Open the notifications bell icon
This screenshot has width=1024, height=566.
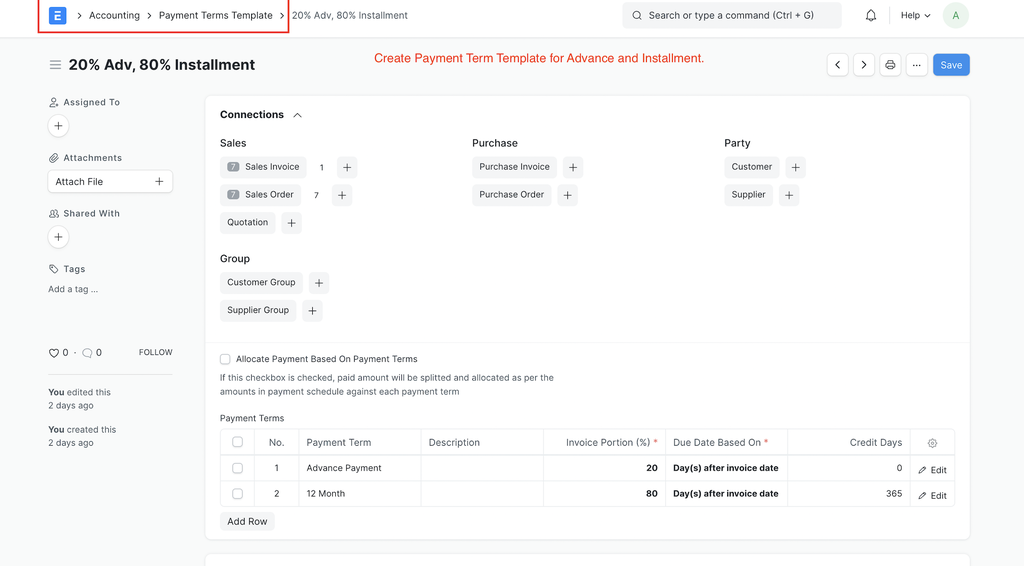point(871,15)
